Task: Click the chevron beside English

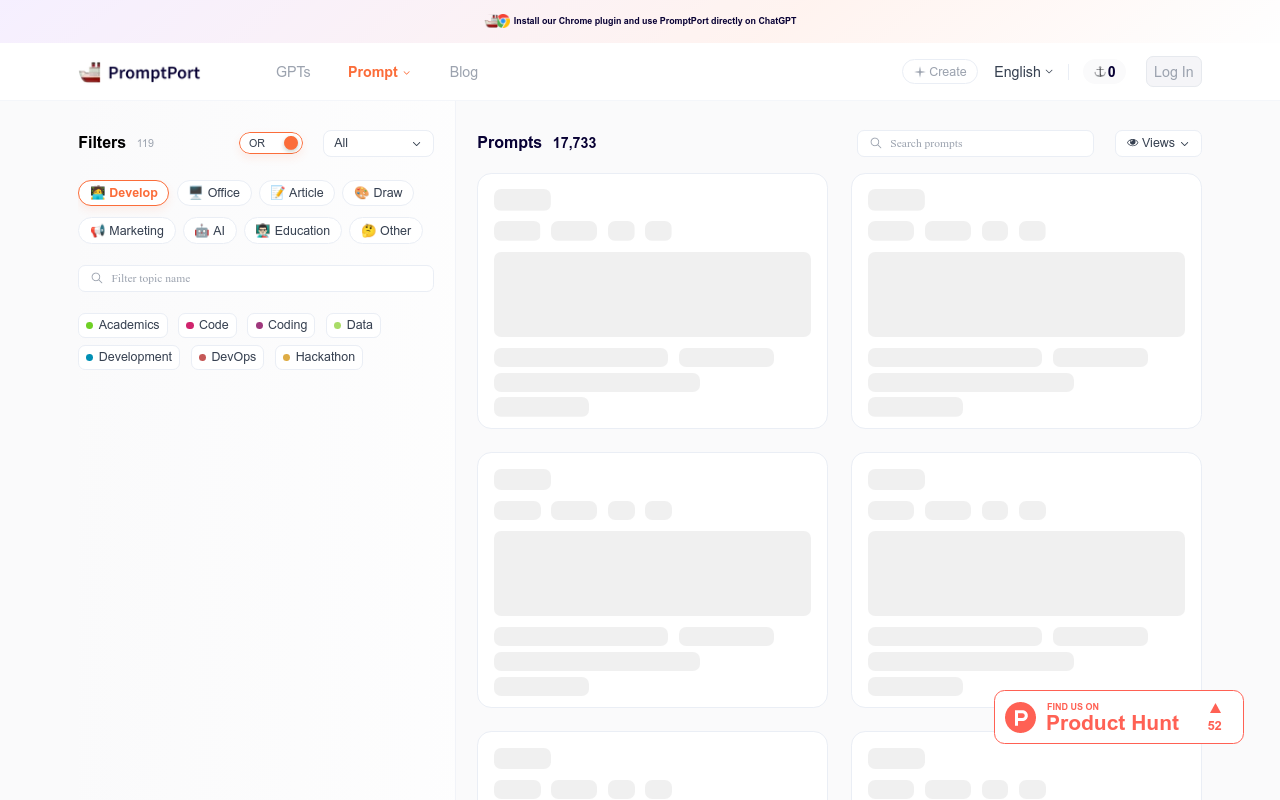Action: point(1049,72)
